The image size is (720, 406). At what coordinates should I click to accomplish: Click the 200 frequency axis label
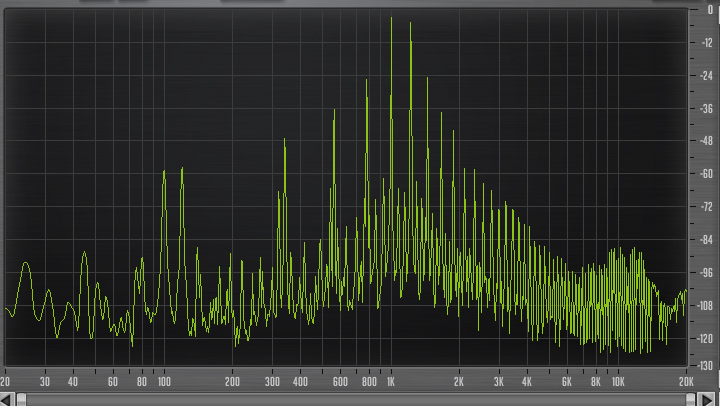point(232,382)
